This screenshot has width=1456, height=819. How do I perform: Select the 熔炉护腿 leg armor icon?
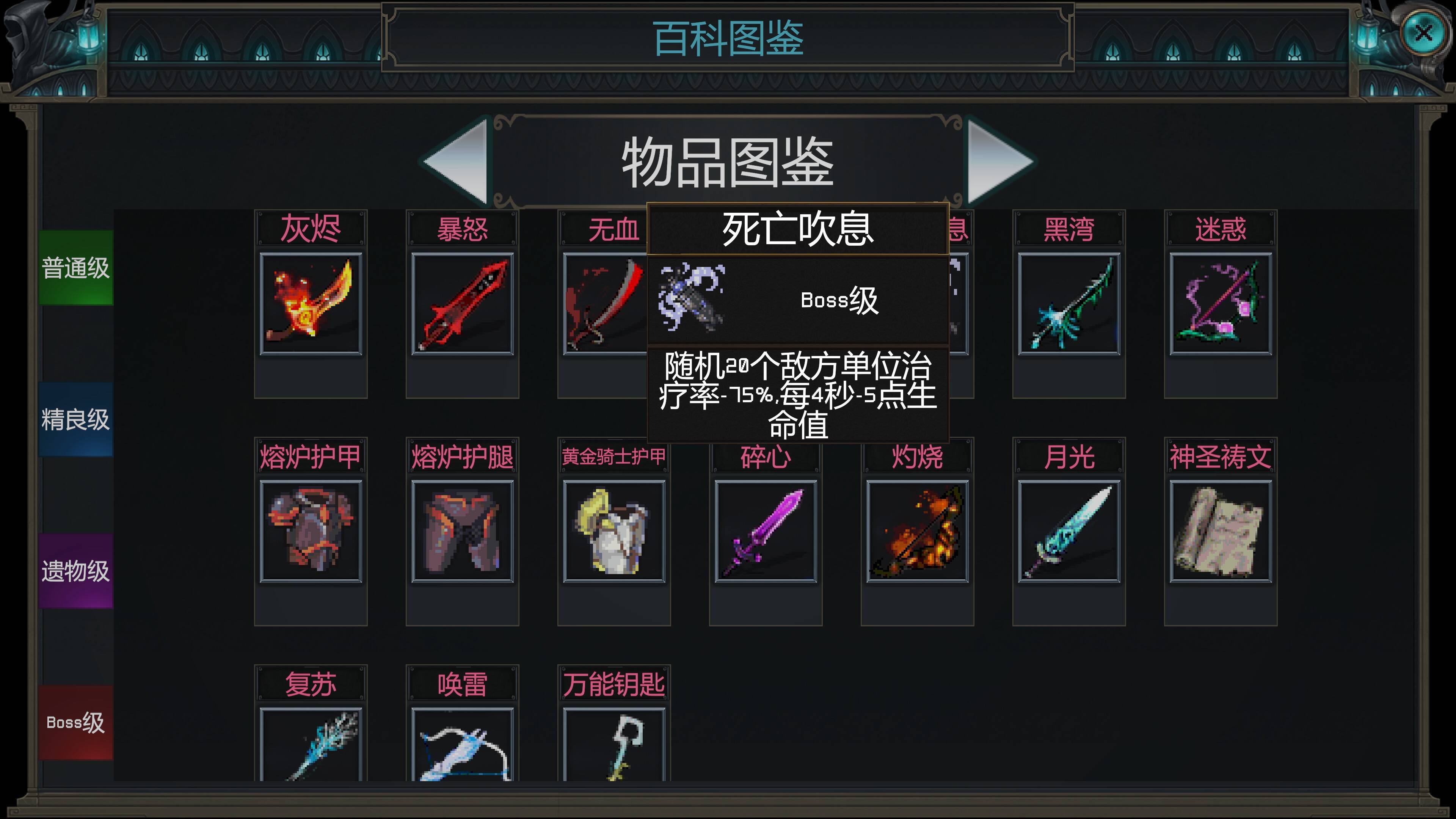(x=462, y=531)
